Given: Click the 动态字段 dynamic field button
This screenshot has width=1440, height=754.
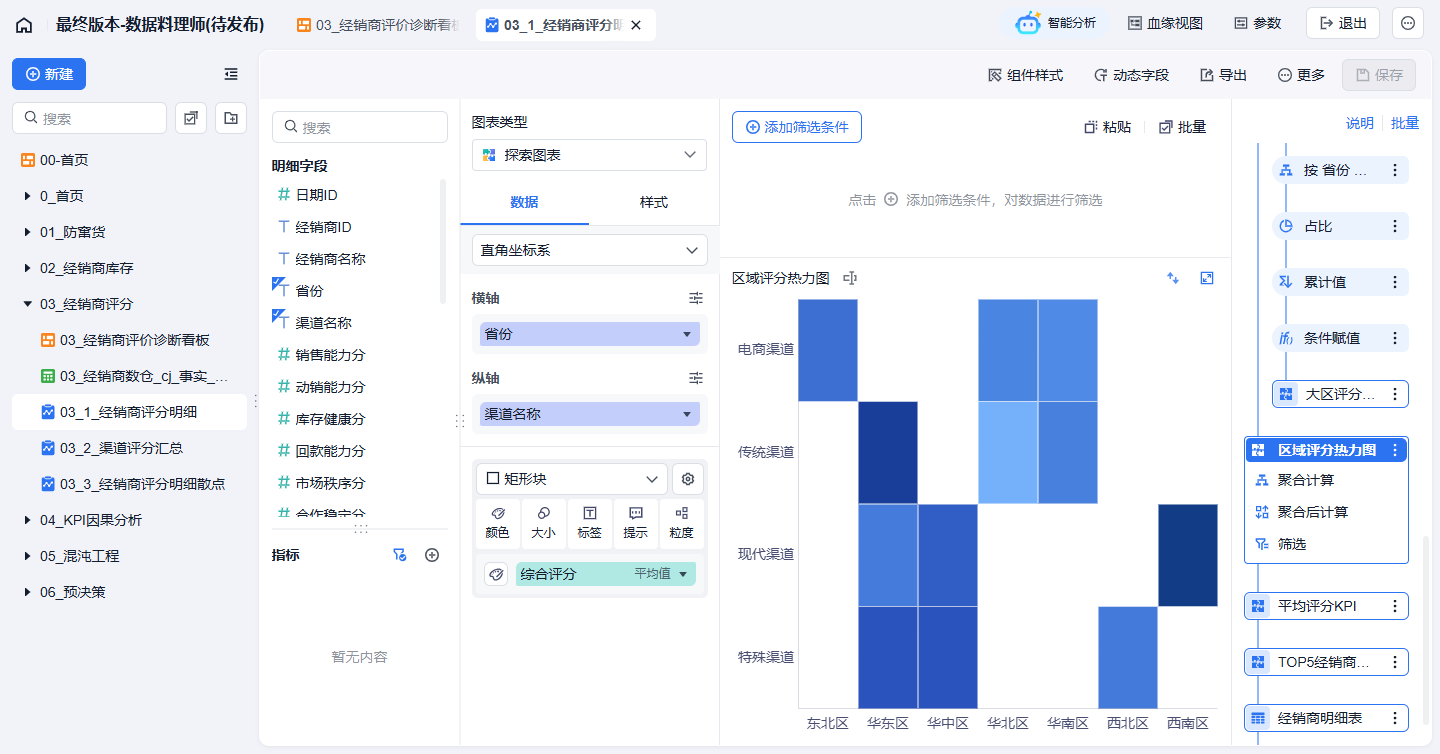Looking at the screenshot, I should [1131, 75].
